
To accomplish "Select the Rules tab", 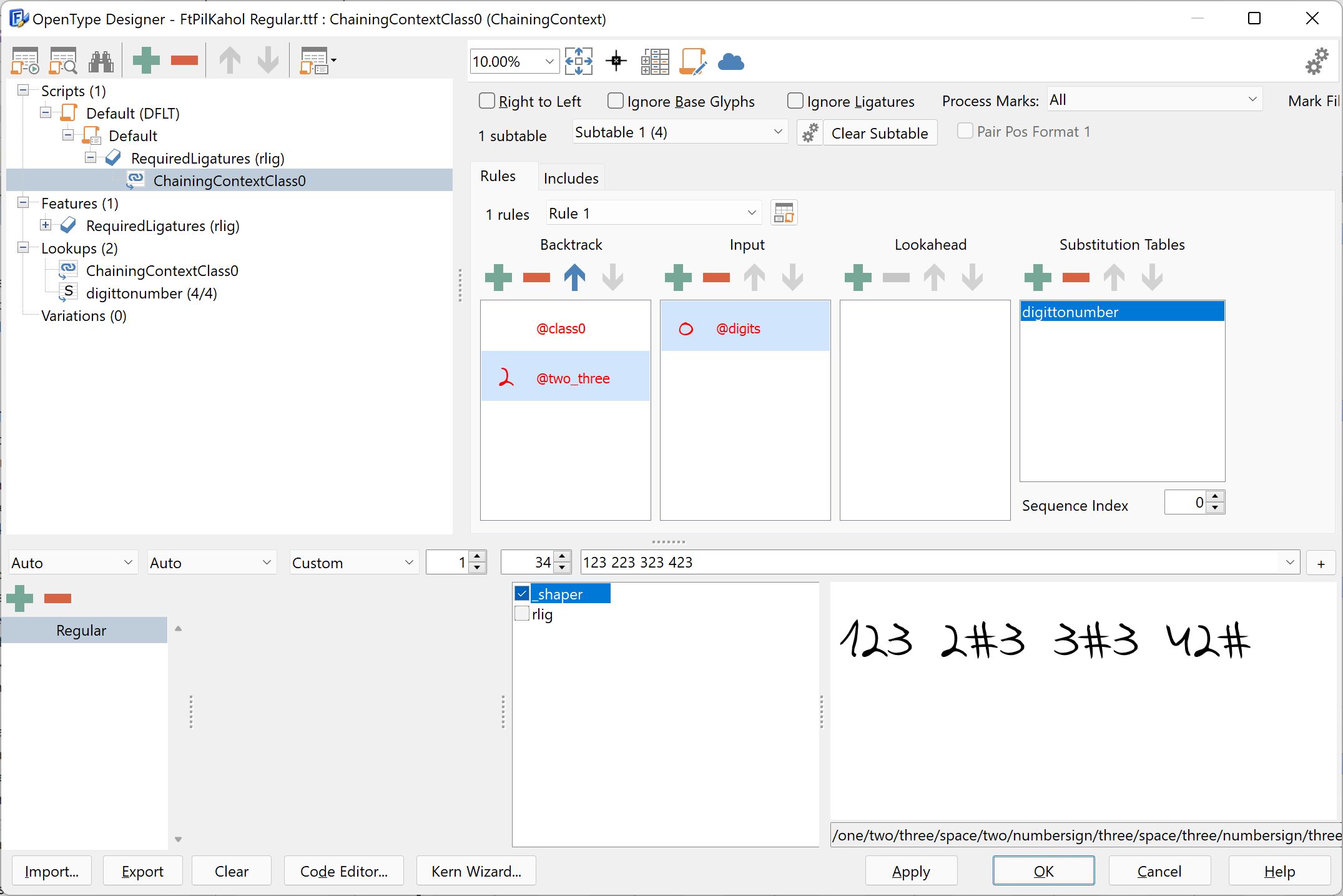I will [499, 177].
